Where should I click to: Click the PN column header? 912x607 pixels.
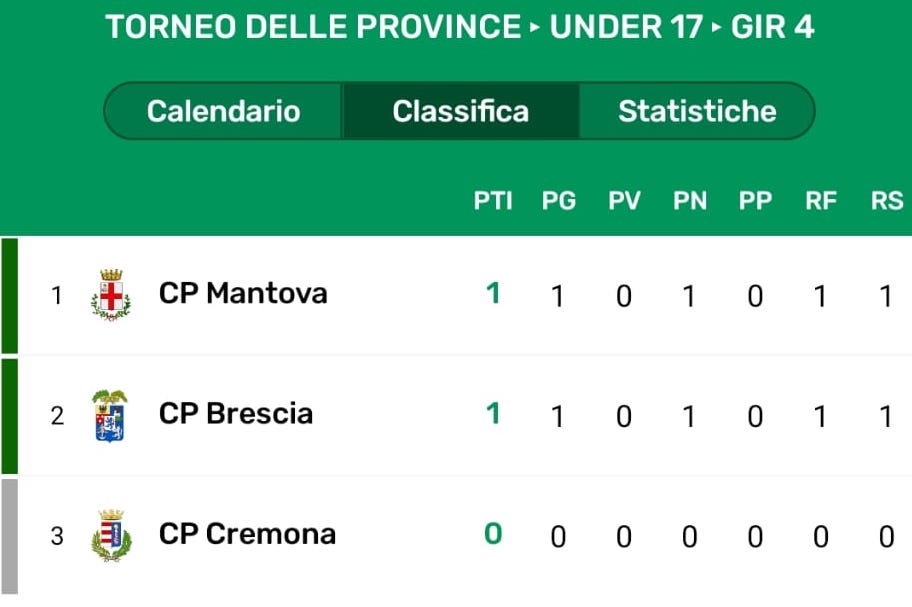point(690,201)
